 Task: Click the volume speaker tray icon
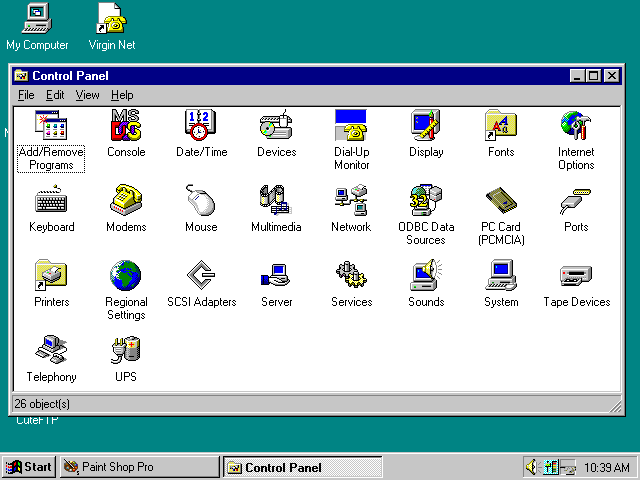pos(531,467)
